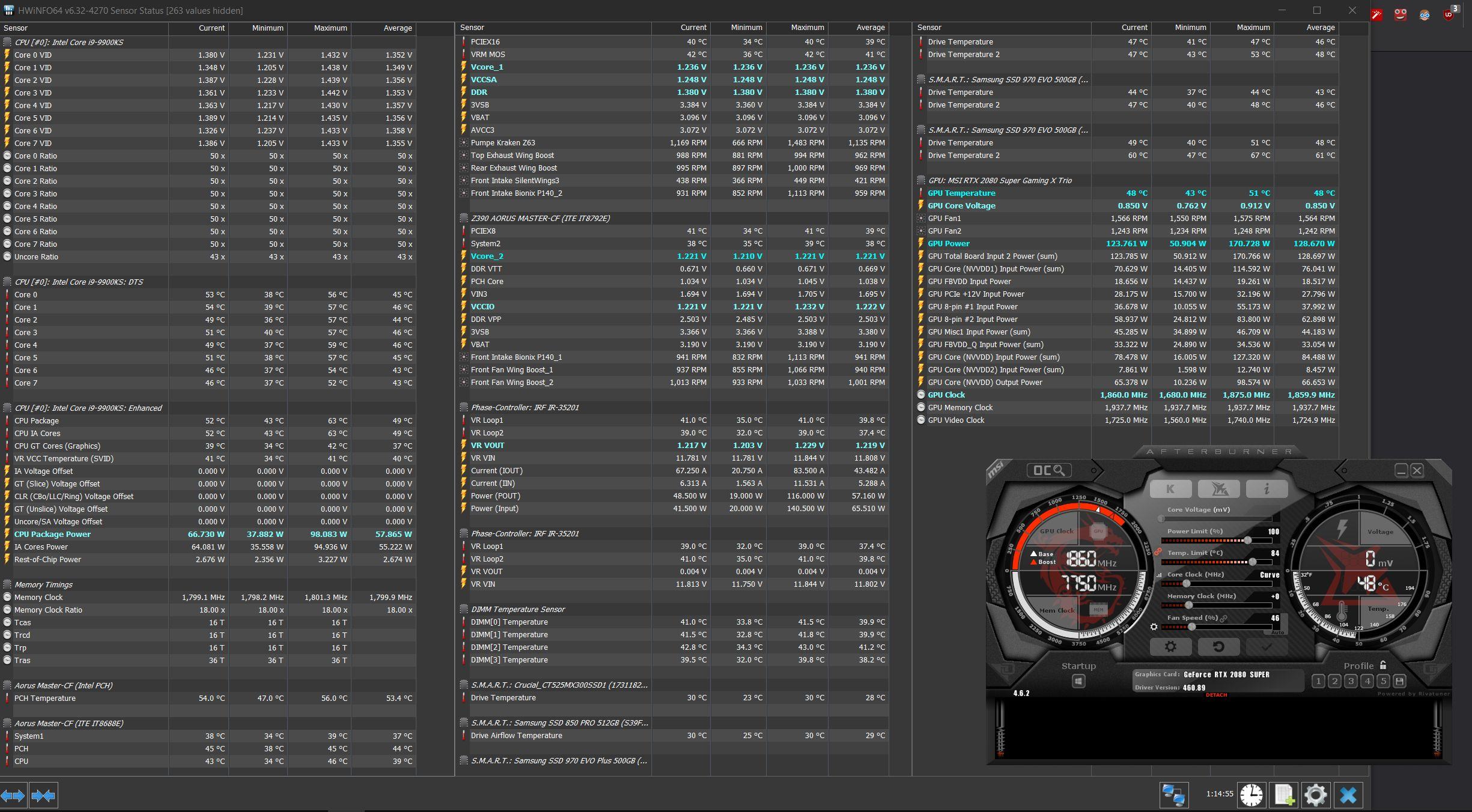Image resolution: width=1472 pixels, height=812 pixels.
Task: Click the Core Voltage slider handle
Action: (1161, 519)
